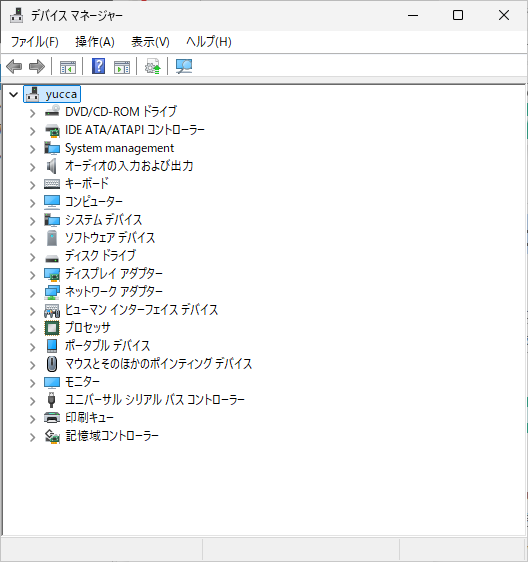The height and width of the screenshot is (562, 528).
Task: Click the back arrow in toolbar
Action: point(14,67)
